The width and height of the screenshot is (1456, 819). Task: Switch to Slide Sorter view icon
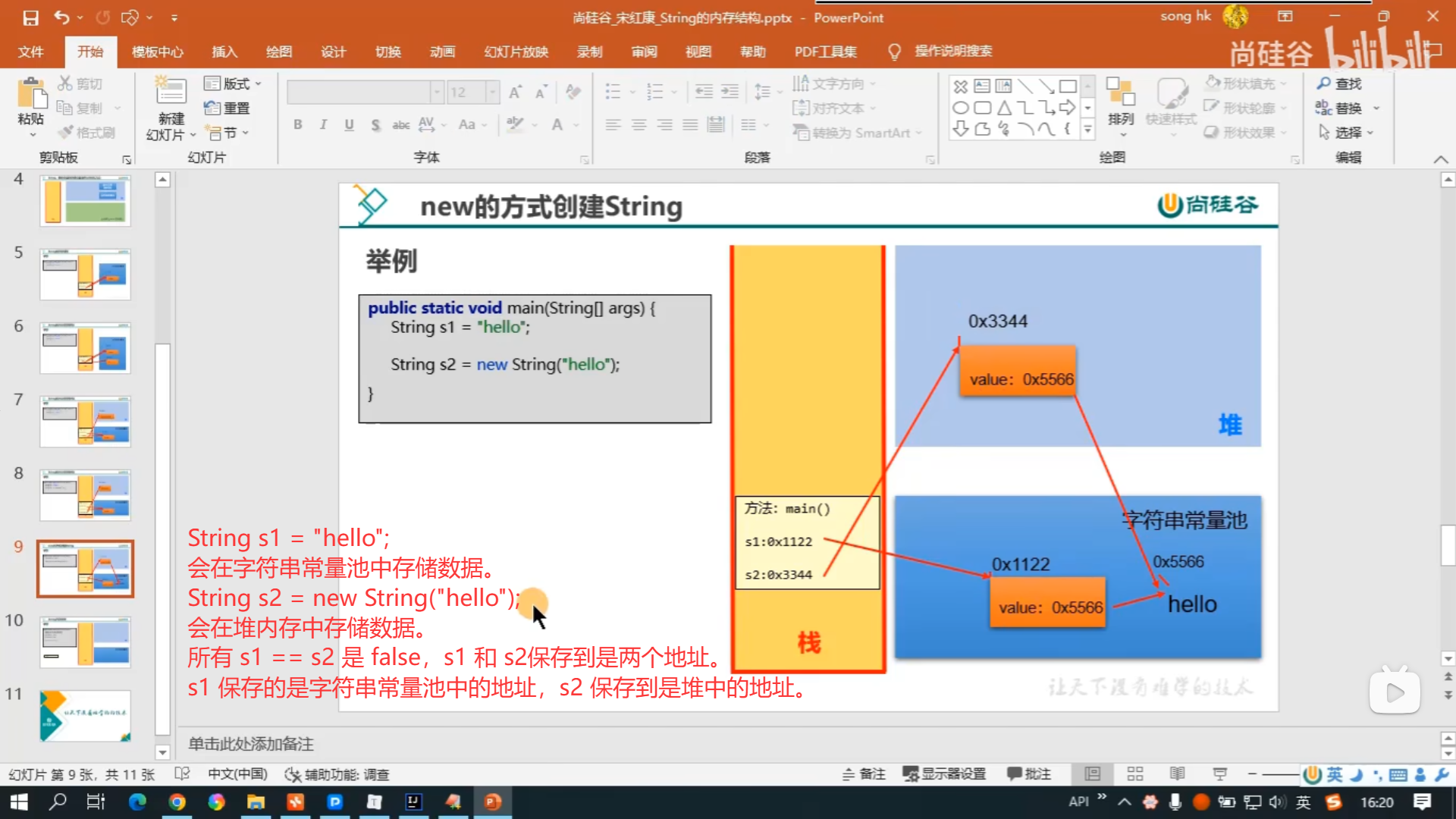click(x=1134, y=773)
